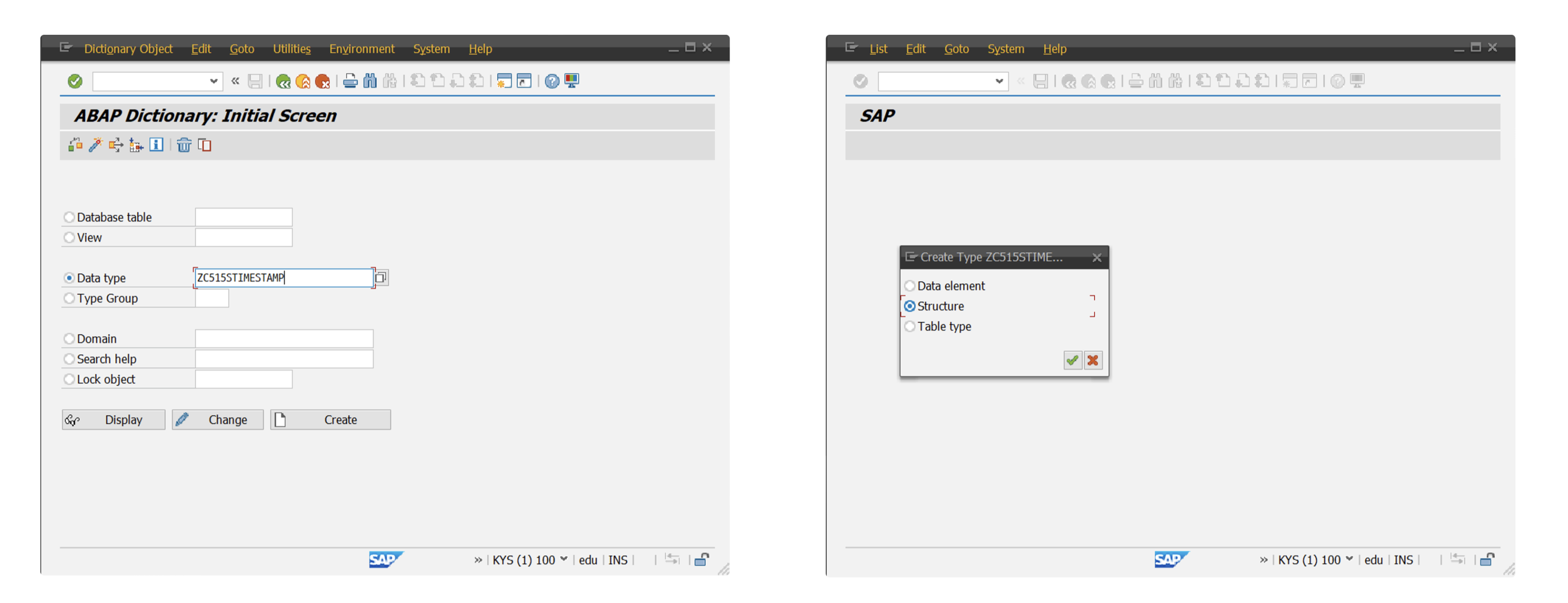
Task: Open the Environment menu
Action: pyautogui.click(x=362, y=49)
